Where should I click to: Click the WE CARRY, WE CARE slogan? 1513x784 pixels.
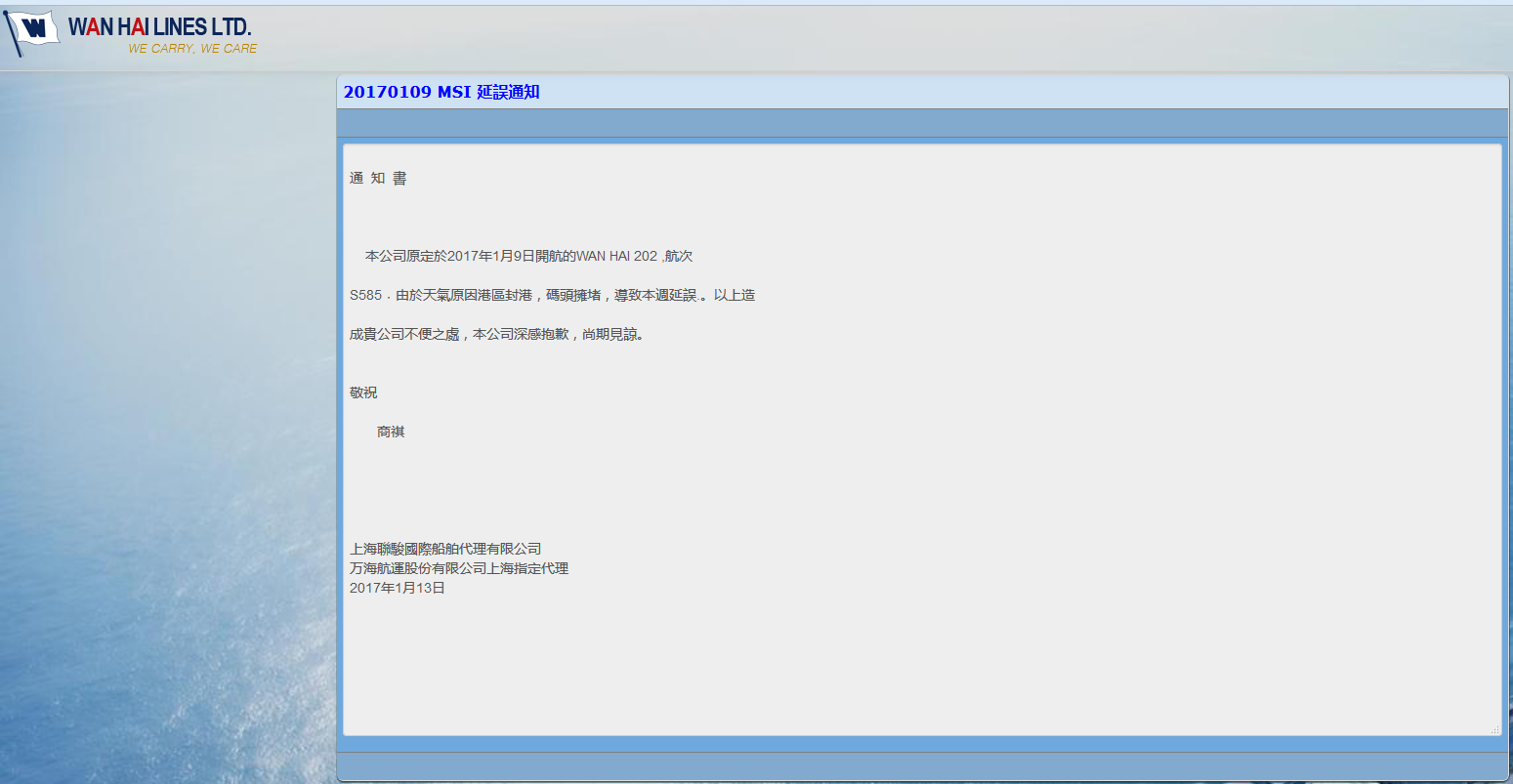192,48
